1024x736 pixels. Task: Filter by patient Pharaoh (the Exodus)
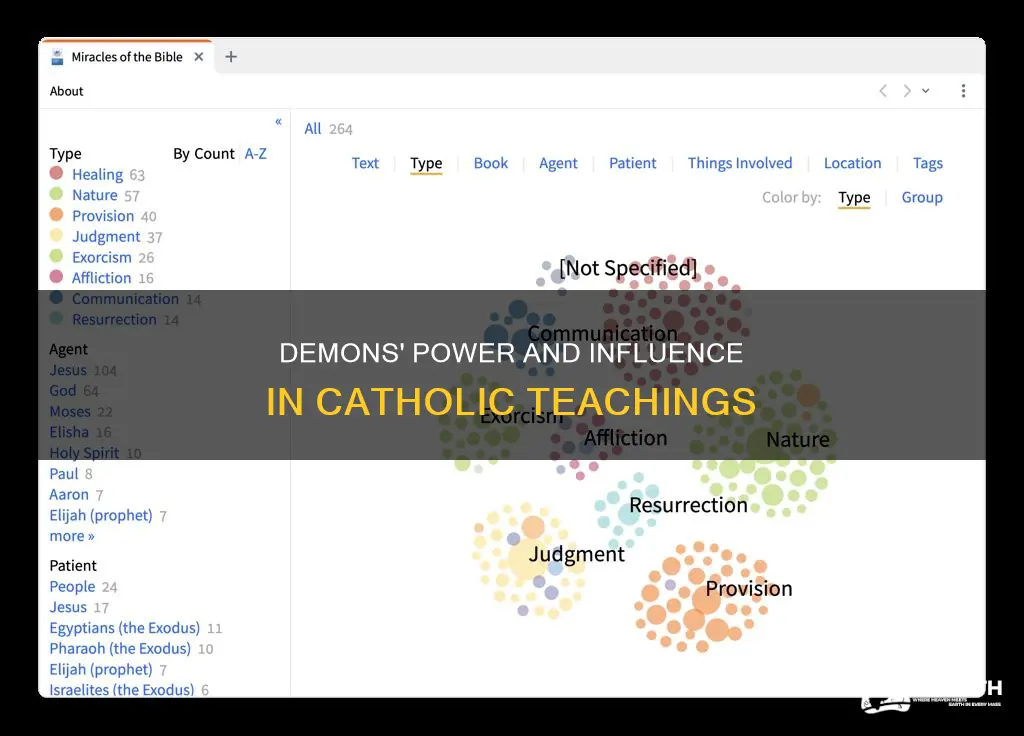point(120,649)
